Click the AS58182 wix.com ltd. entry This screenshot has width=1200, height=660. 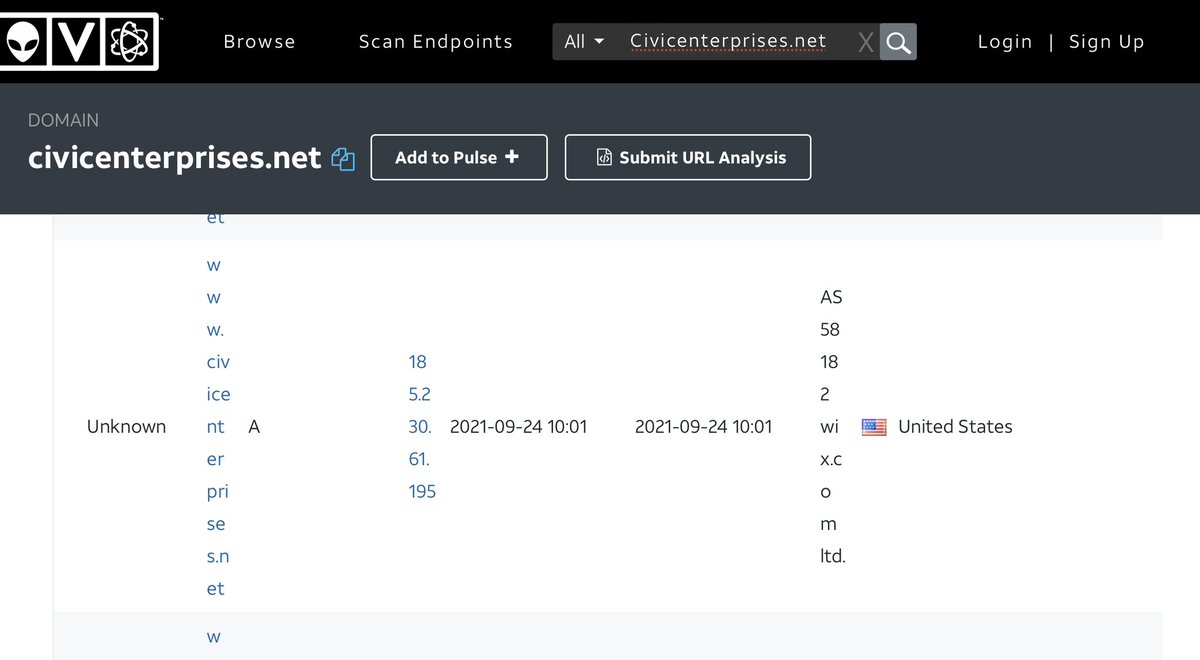832,427
